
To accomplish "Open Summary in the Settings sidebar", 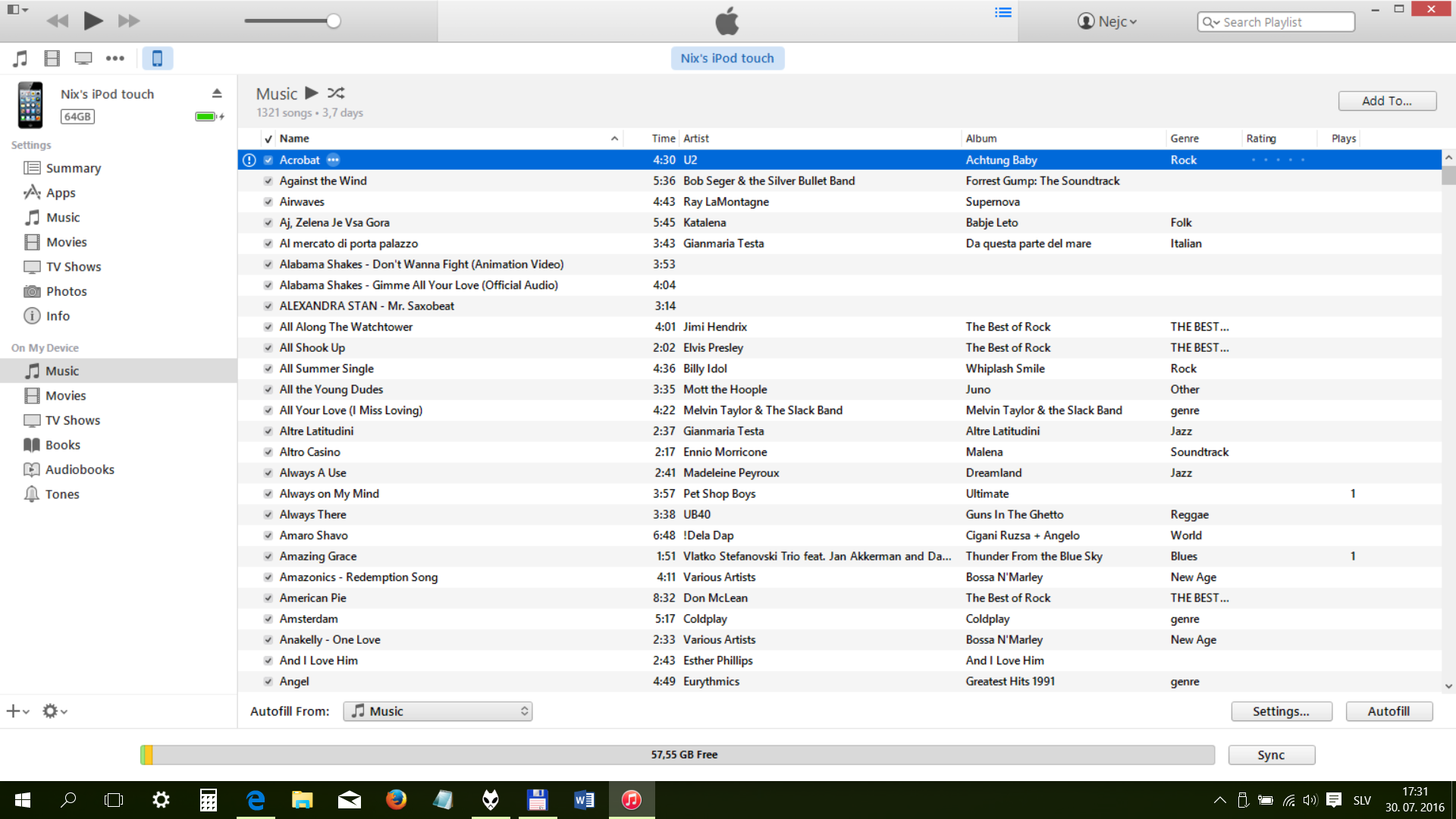I will (x=73, y=168).
